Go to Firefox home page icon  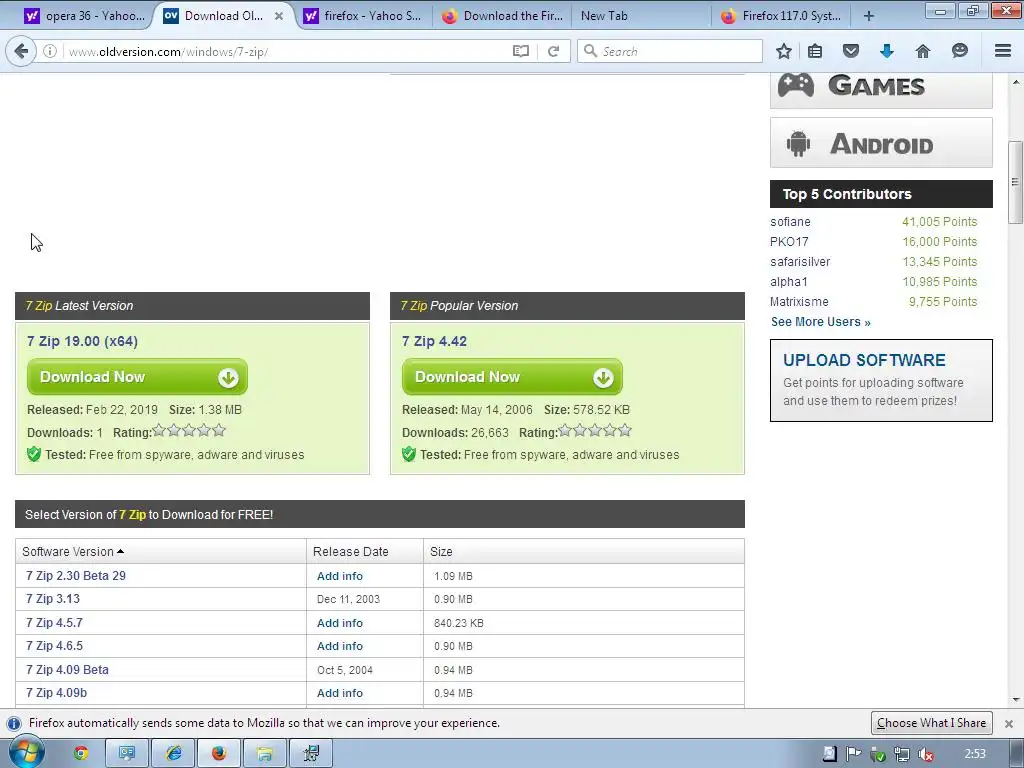[x=922, y=51]
